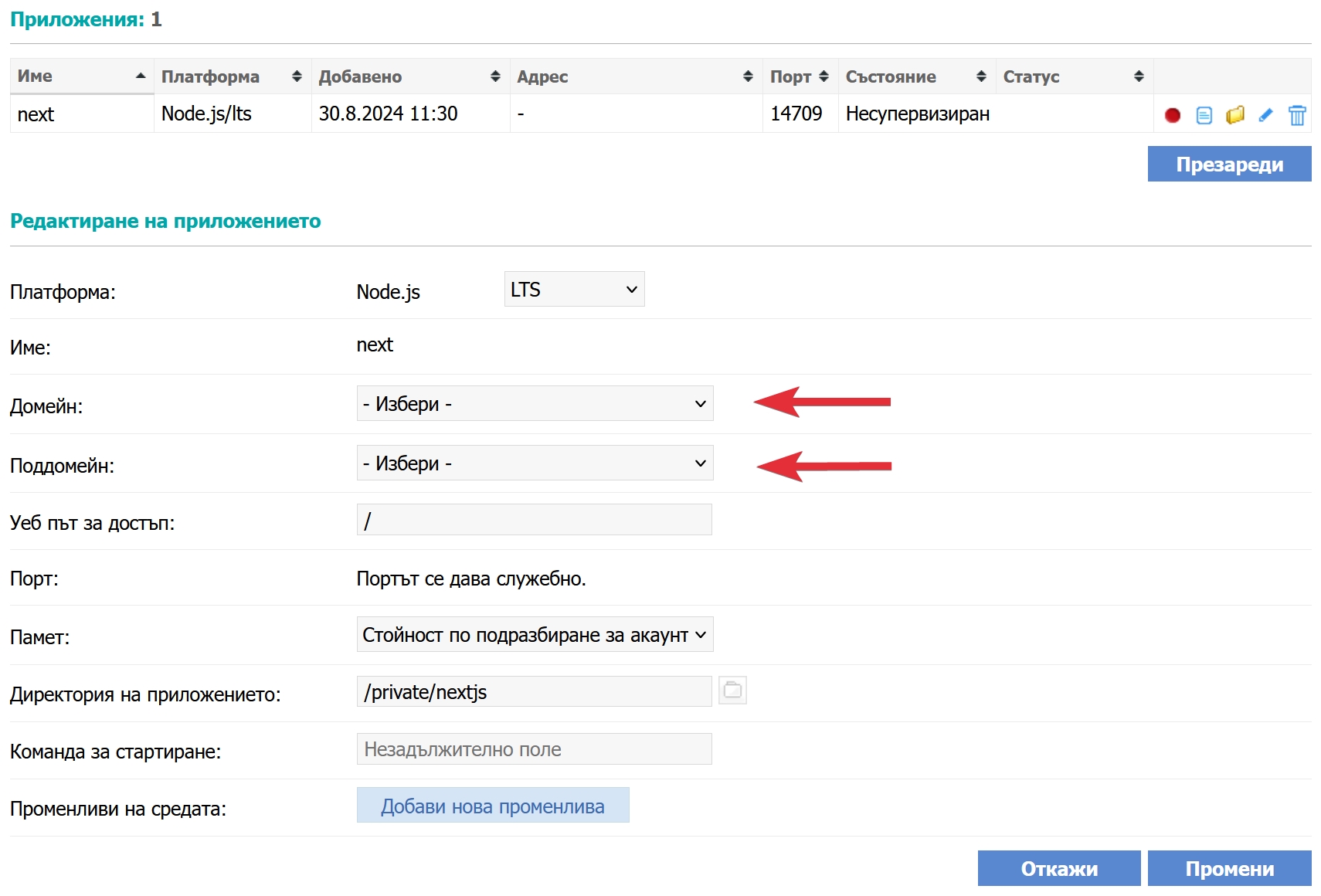Sort table by Порт column

tap(800, 76)
